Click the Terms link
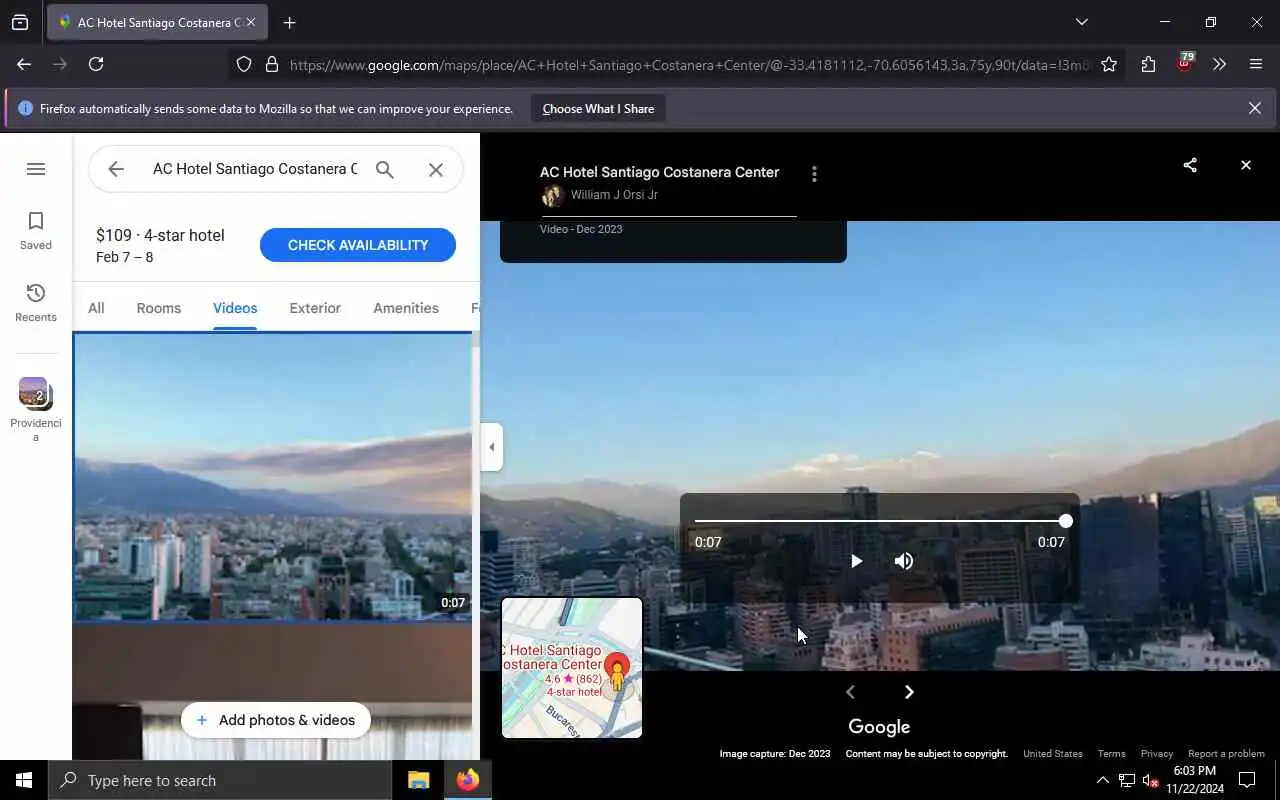The height and width of the screenshot is (800, 1280). pyautogui.click(x=1111, y=754)
